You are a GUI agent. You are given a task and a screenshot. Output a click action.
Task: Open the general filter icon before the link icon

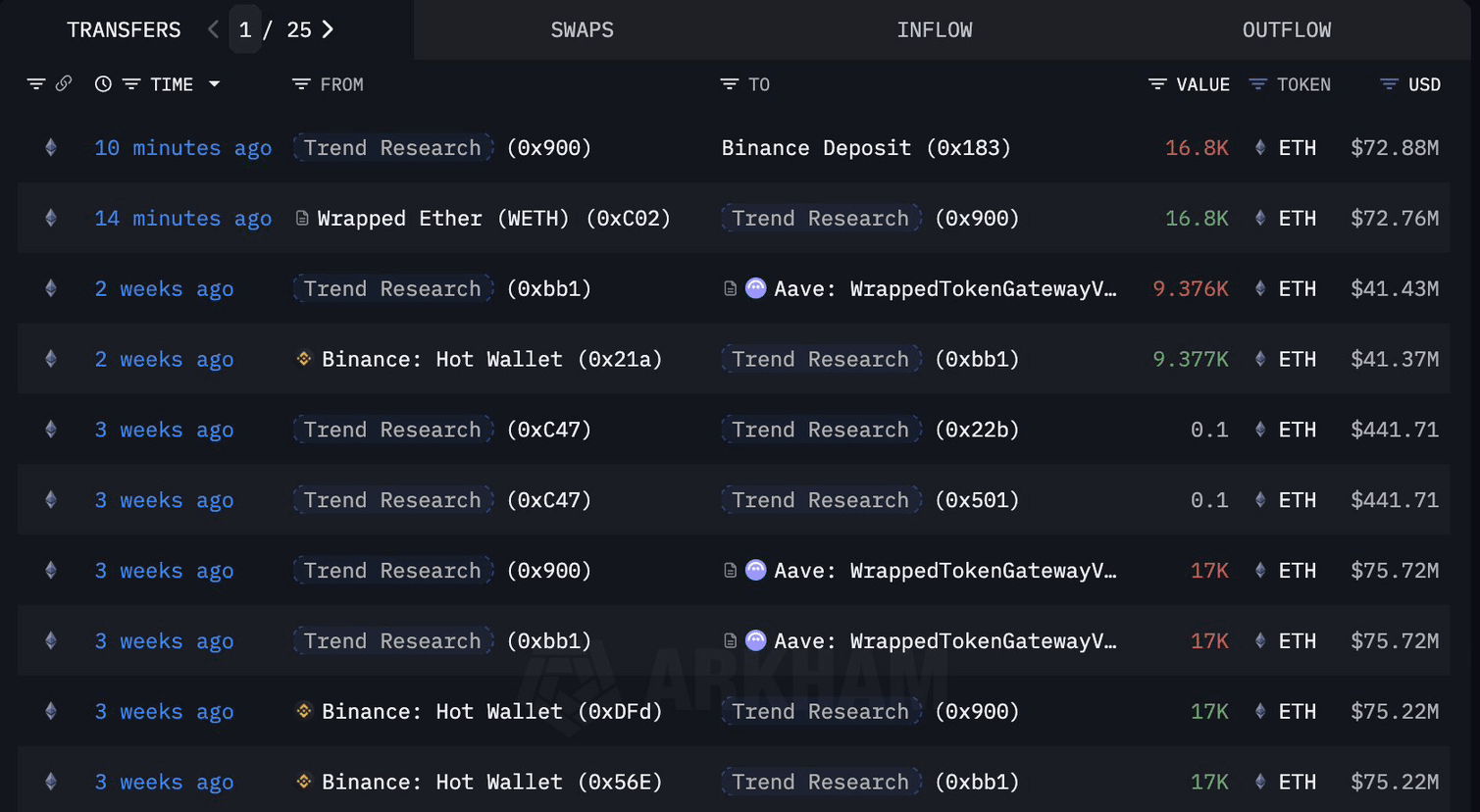pos(36,84)
